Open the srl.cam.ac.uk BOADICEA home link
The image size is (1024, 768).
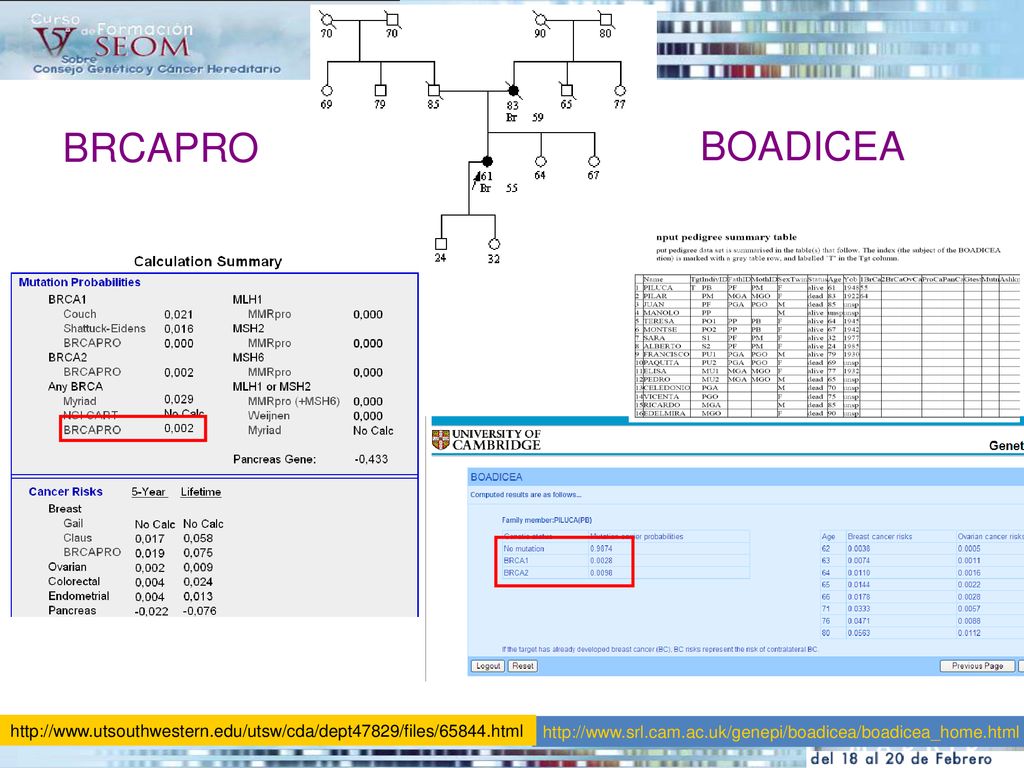click(x=780, y=732)
